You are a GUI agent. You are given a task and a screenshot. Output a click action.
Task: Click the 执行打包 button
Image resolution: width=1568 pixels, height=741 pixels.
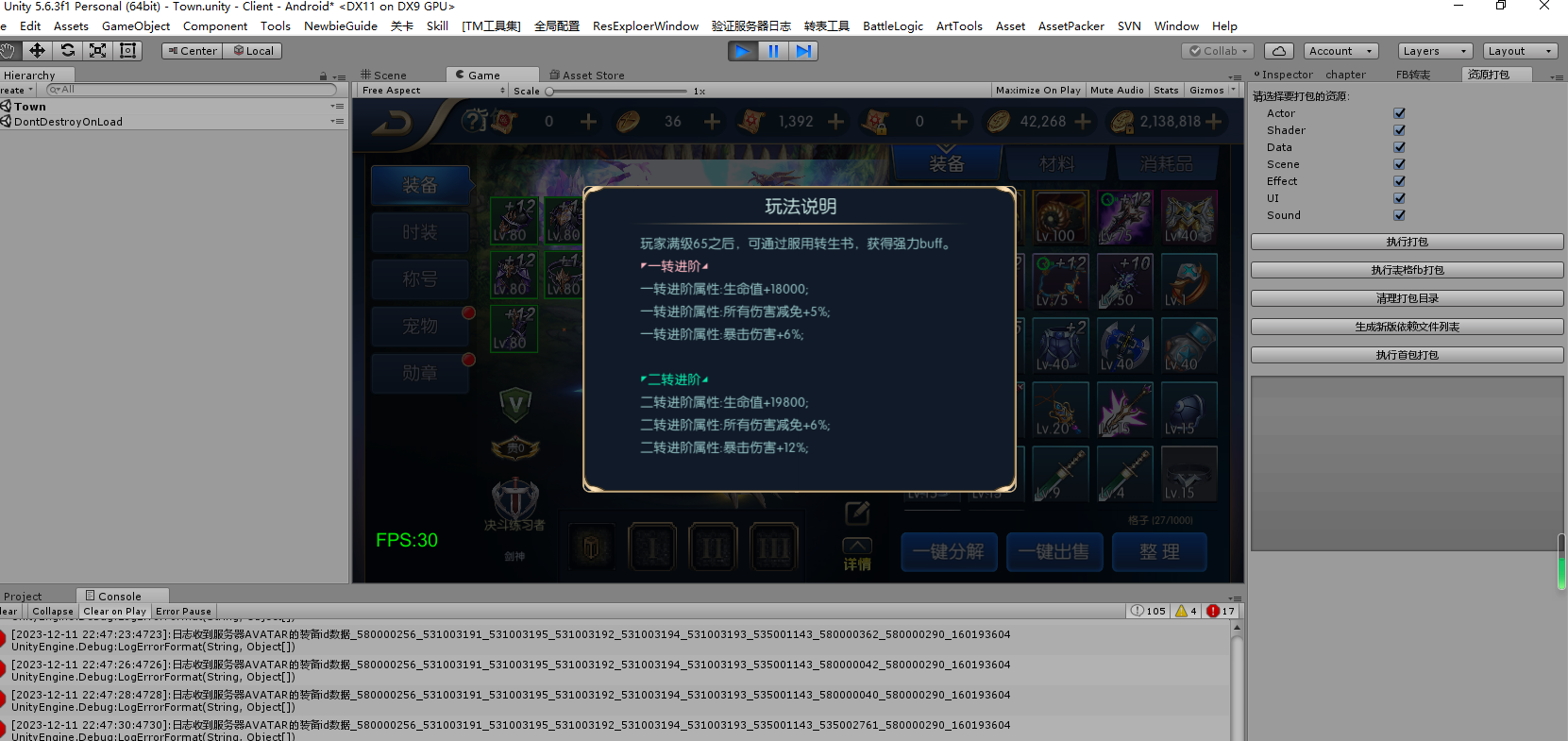1407,242
